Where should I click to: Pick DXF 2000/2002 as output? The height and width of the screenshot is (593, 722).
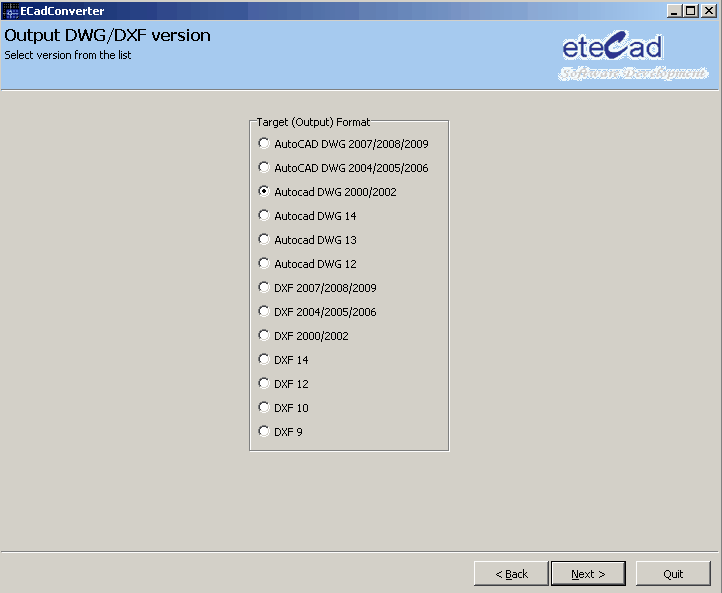[x=264, y=336]
